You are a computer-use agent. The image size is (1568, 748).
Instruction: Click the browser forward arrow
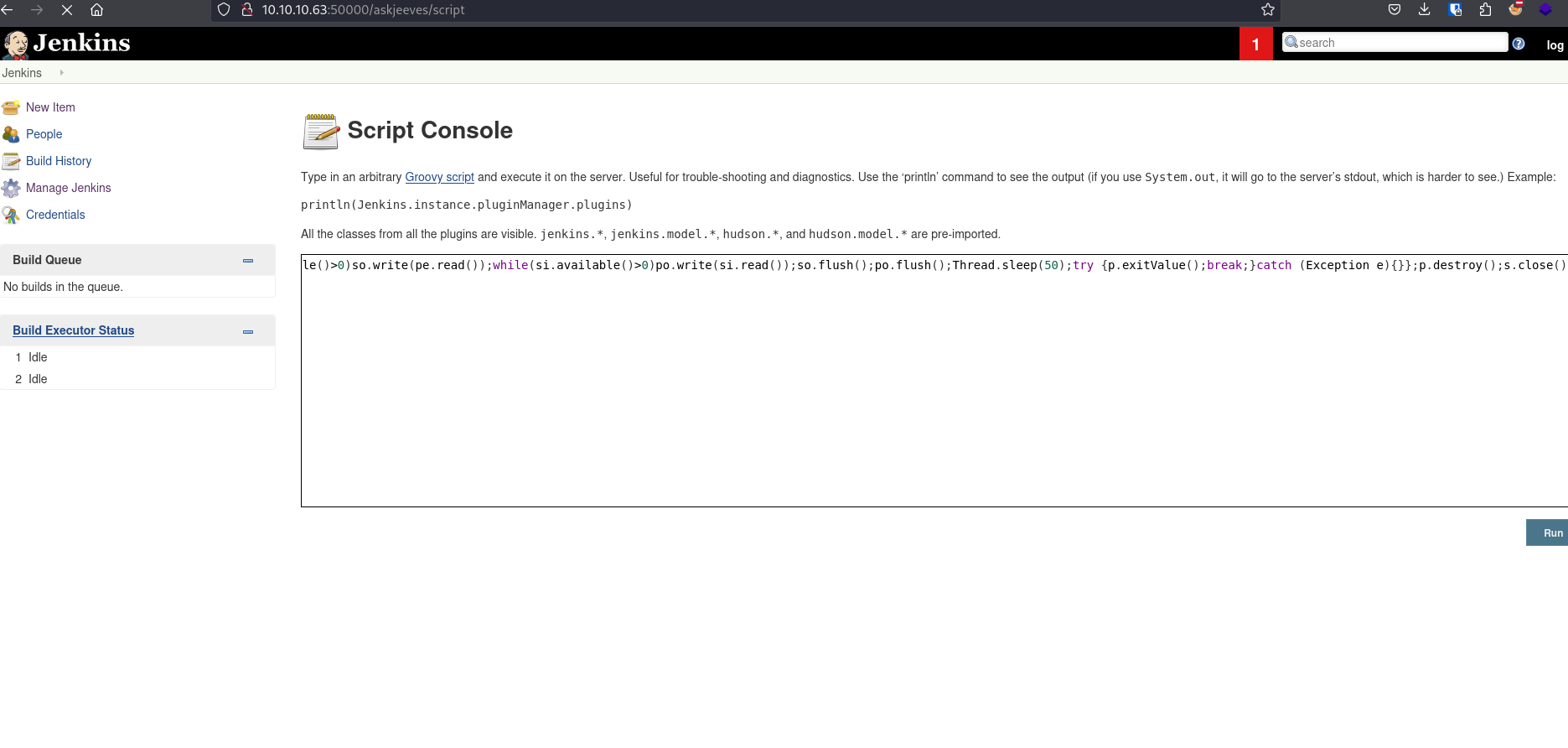tap(37, 10)
